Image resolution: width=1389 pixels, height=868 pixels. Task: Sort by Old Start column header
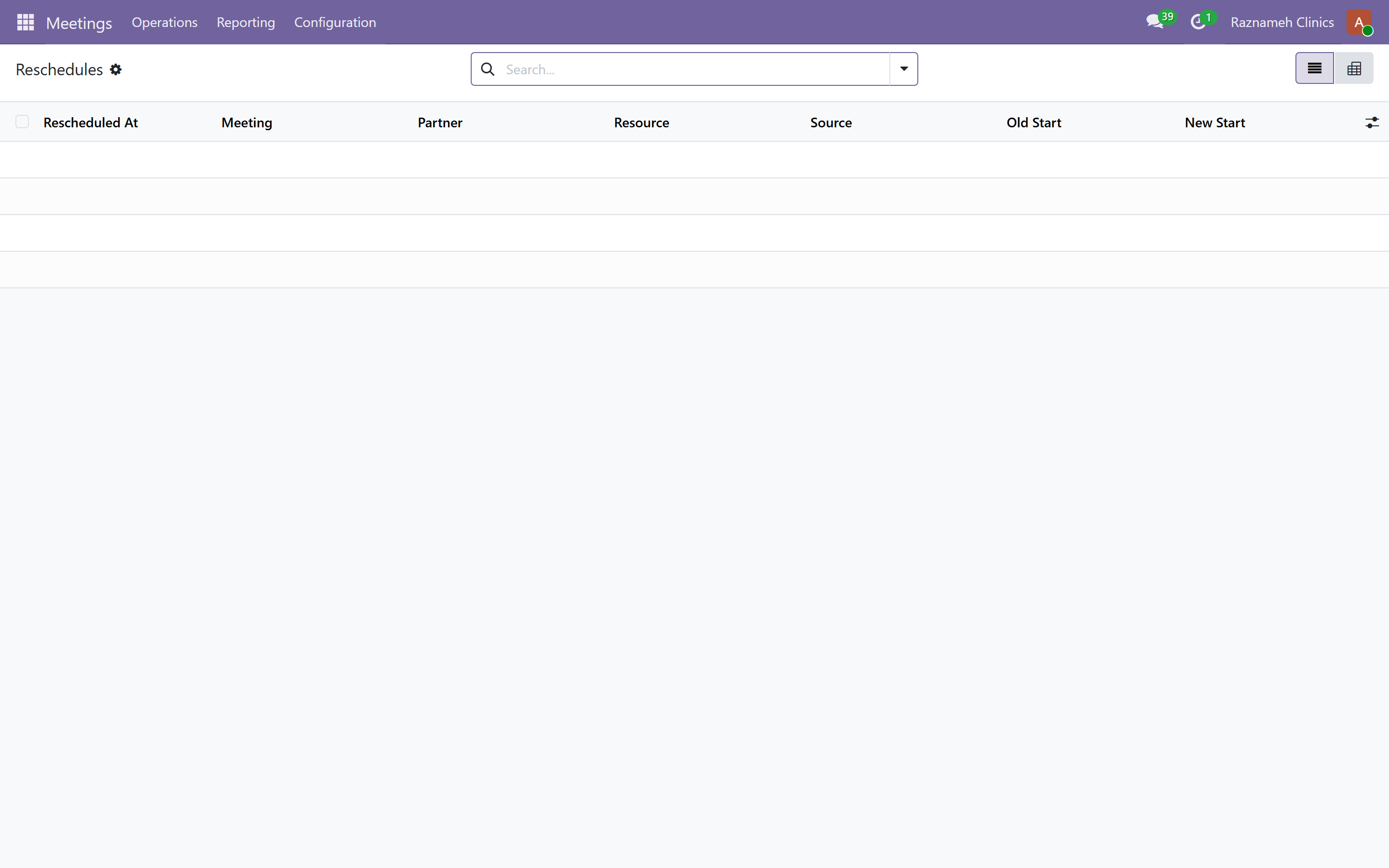tap(1034, 122)
